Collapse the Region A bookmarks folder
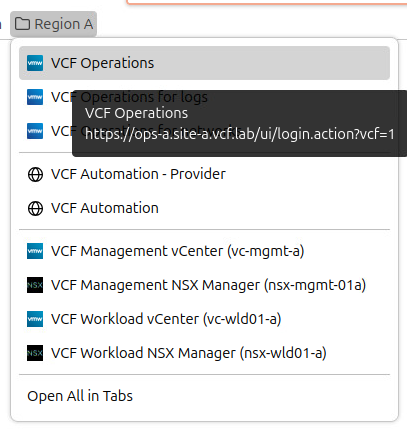Viewport: 407px width, 434px height. (53, 24)
